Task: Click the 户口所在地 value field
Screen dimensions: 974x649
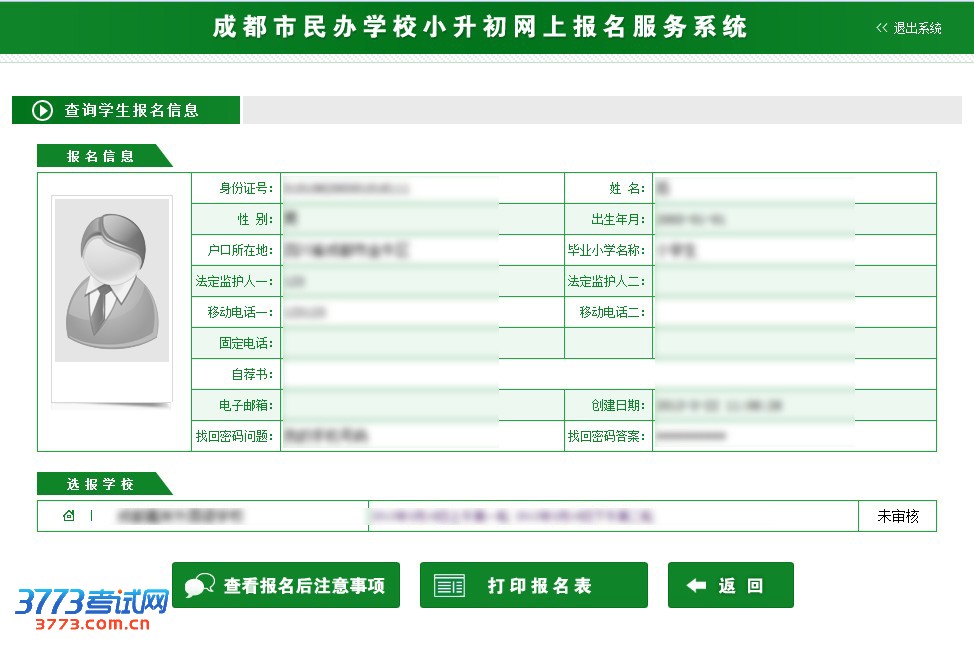Action: (x=421, y=250)
